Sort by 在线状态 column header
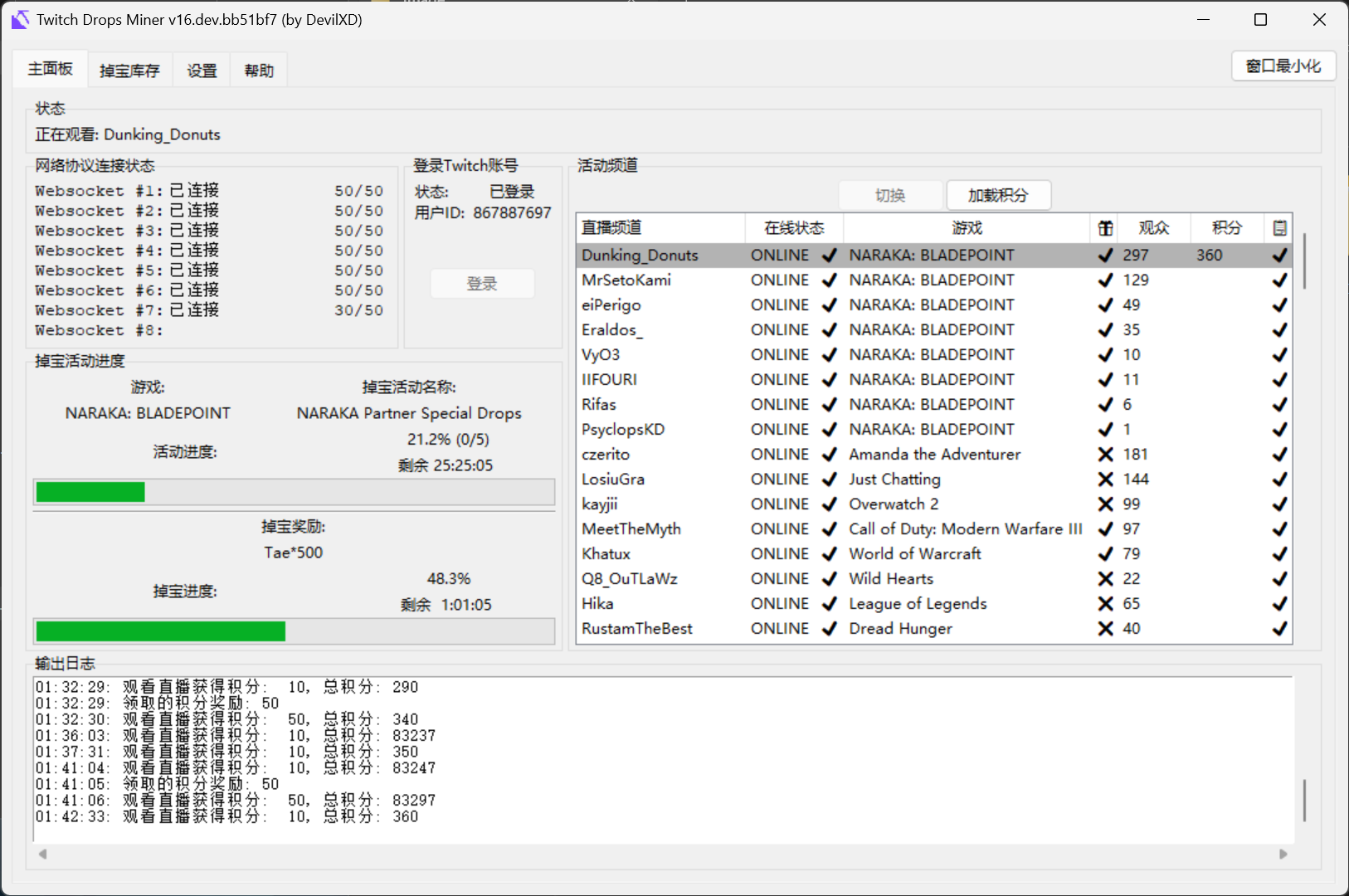1349x896 pixels. coord(794,228)
